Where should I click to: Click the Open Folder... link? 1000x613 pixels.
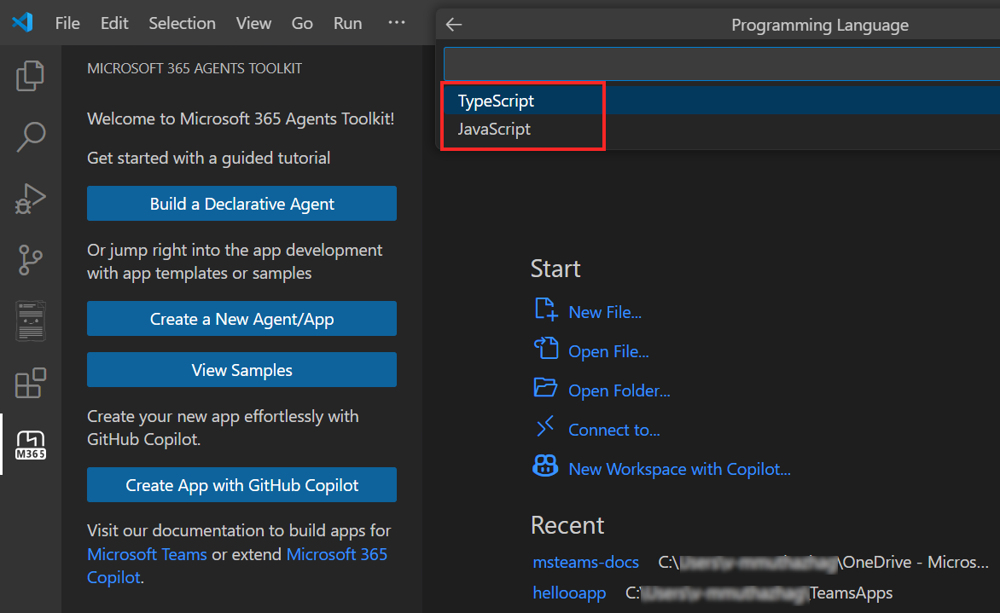tap(619, 390)
